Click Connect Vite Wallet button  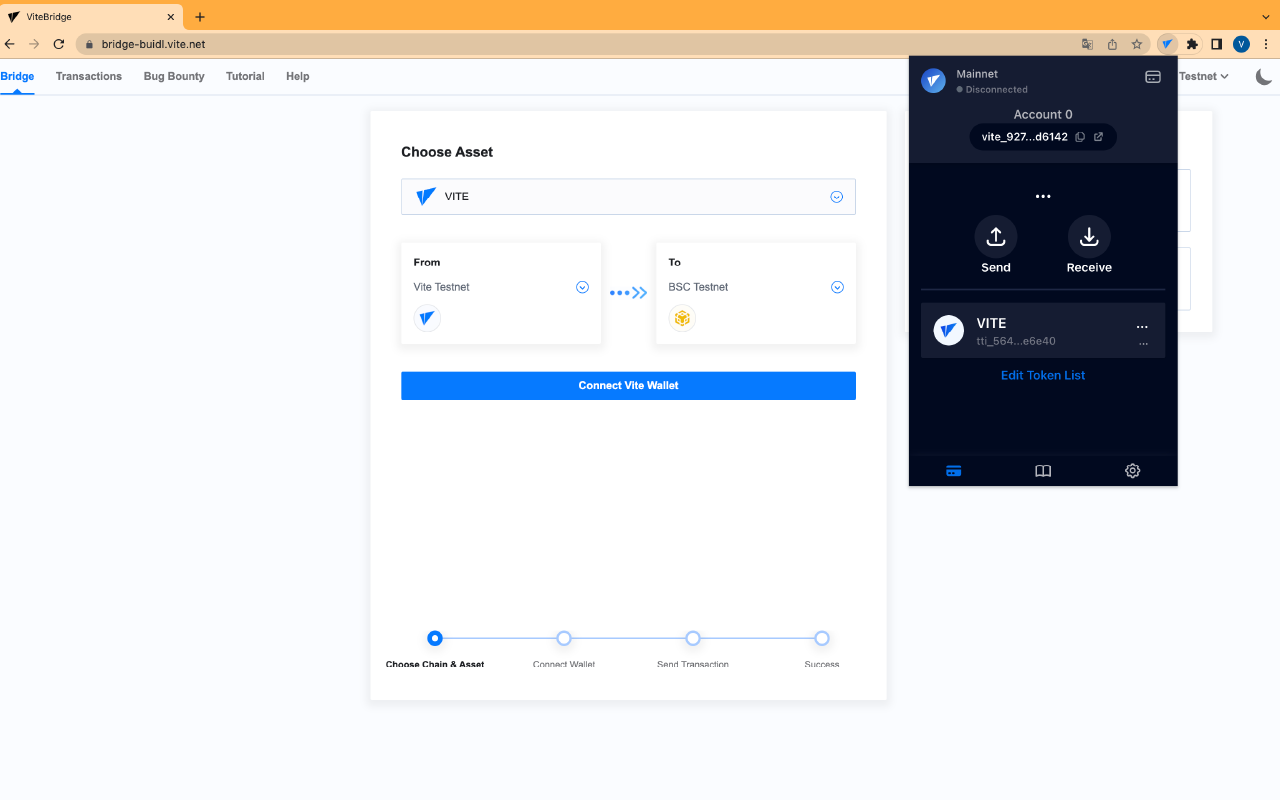[628, 386]
